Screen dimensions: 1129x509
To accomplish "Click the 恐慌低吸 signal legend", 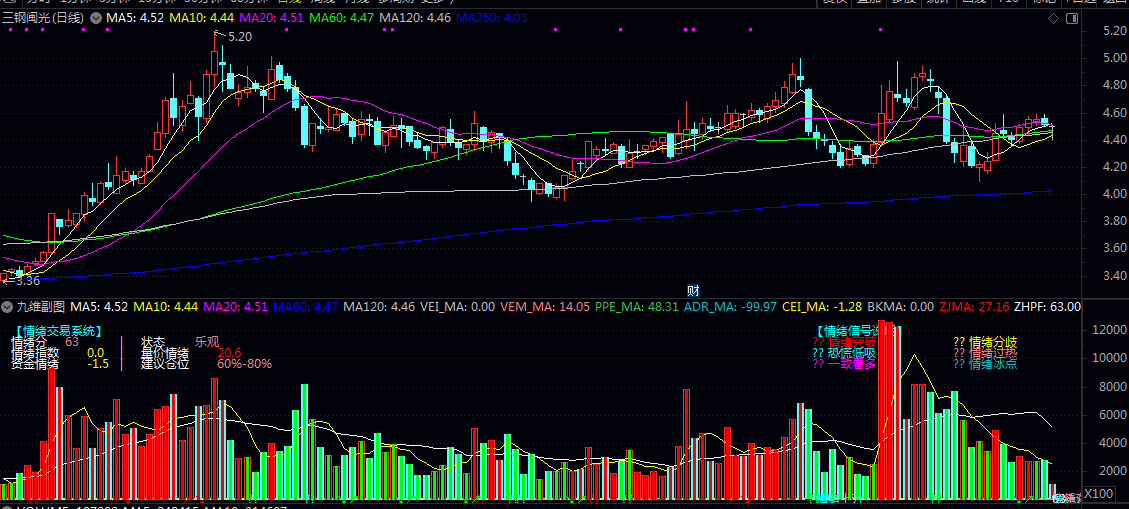I will point(844,353).
